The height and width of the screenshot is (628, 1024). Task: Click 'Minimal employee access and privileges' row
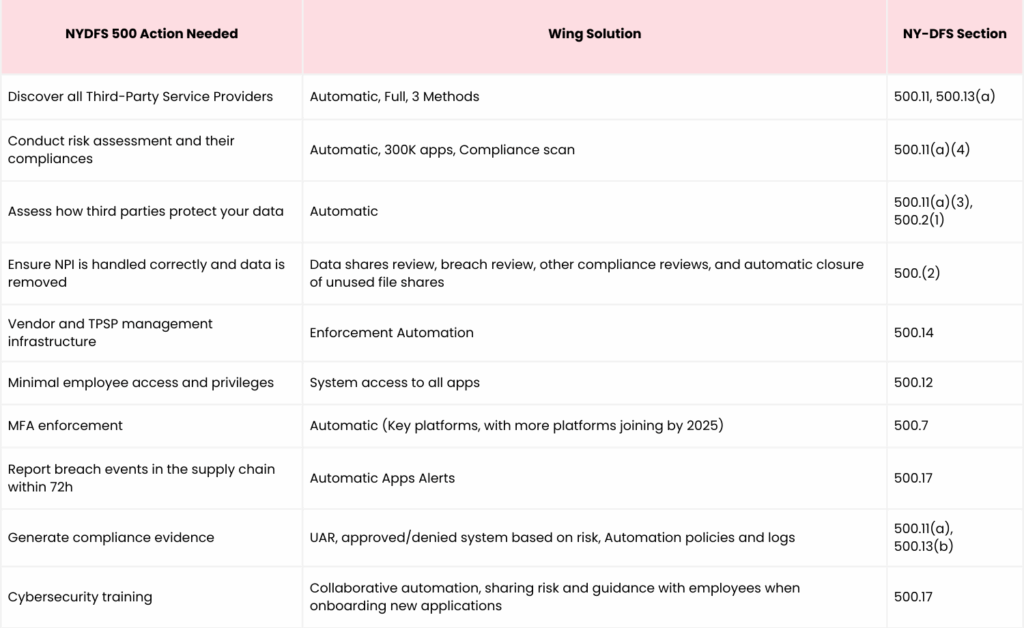(x=512, y=383)
